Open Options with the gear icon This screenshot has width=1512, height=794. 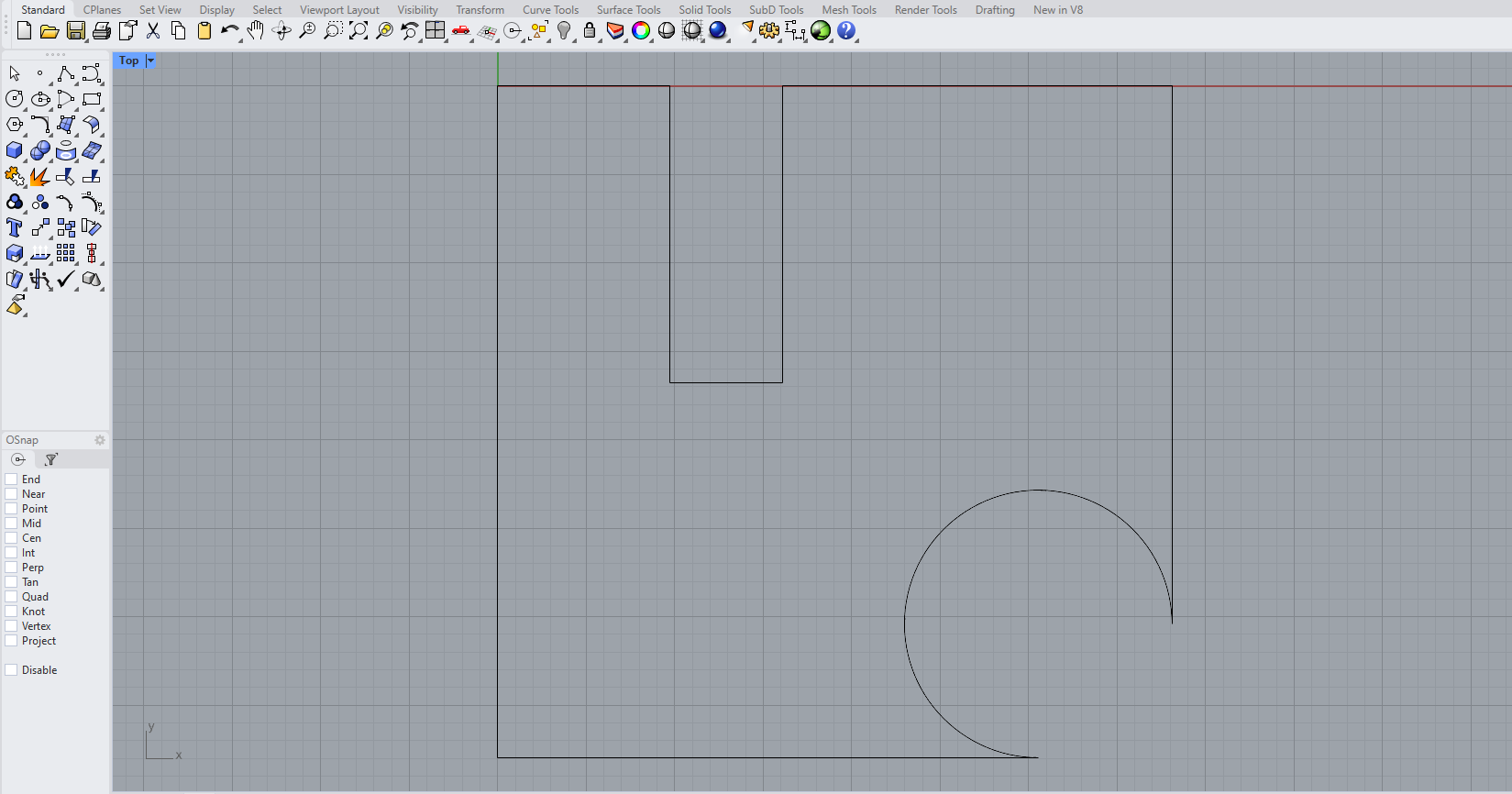(769, 31)
